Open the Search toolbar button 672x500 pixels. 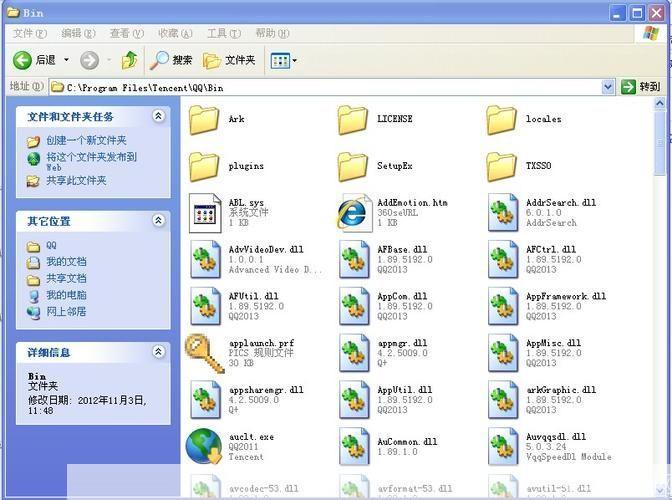(x=171, y=60)
